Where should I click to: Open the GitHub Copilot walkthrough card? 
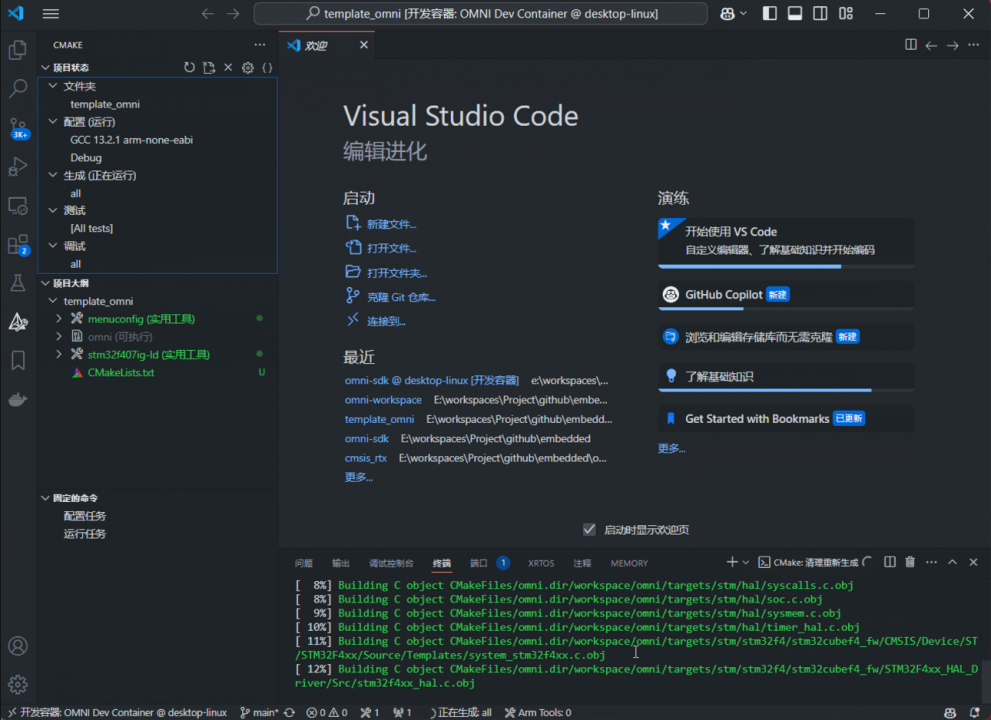click(x=786, y=295)
